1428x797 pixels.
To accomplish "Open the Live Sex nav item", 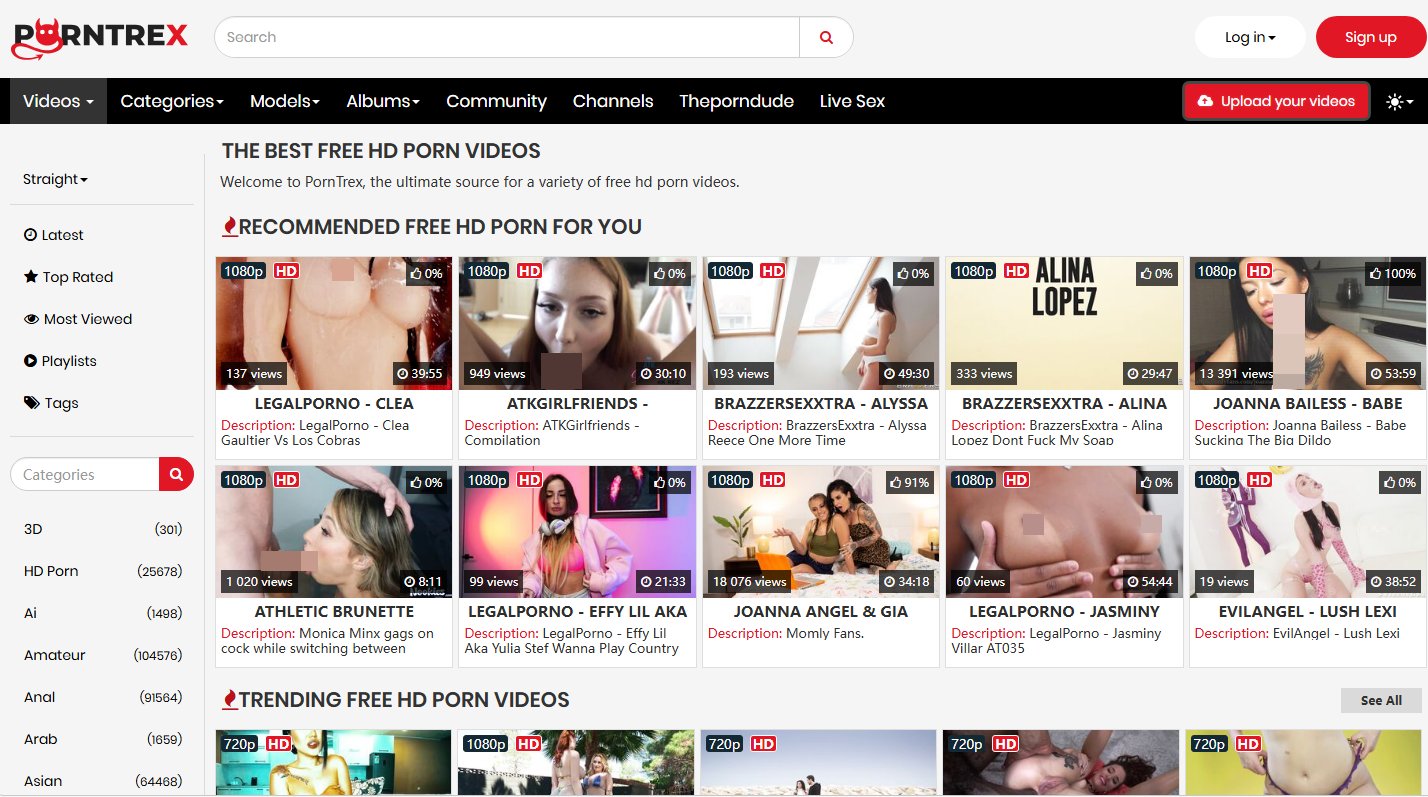I will (852, 101).
